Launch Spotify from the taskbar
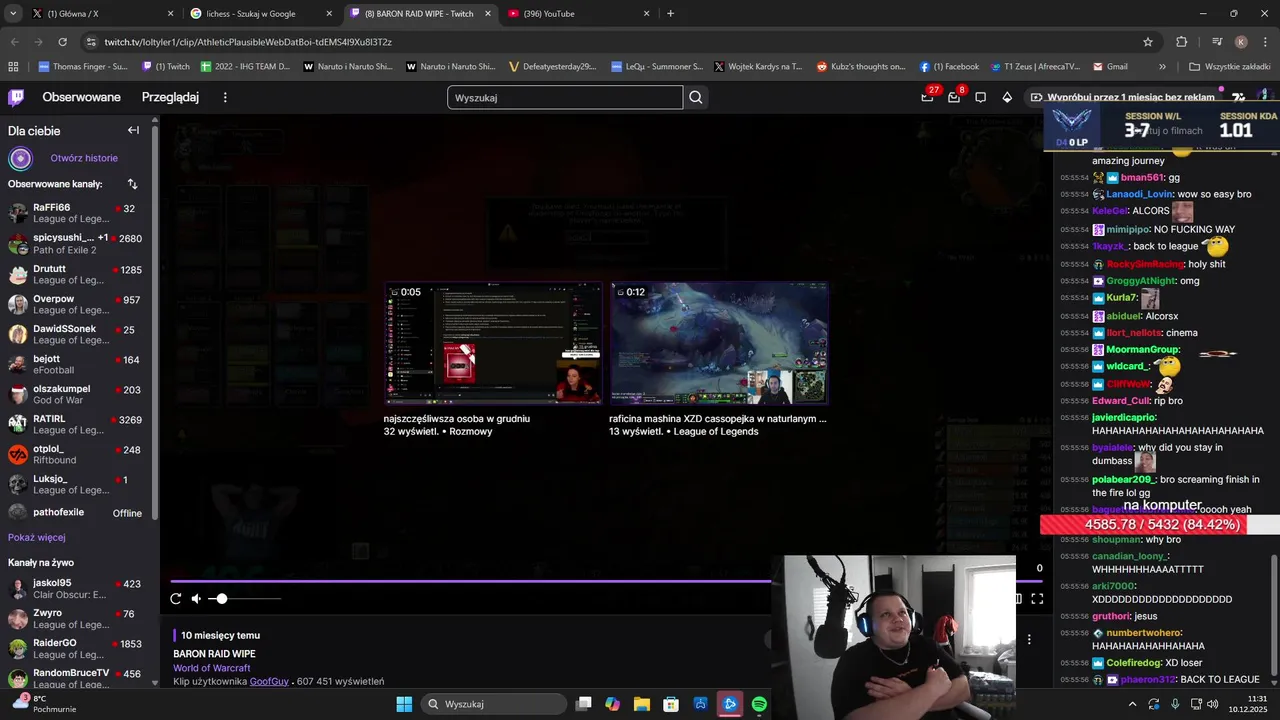This screenshot has width=1280, height=720. point(759,704)
